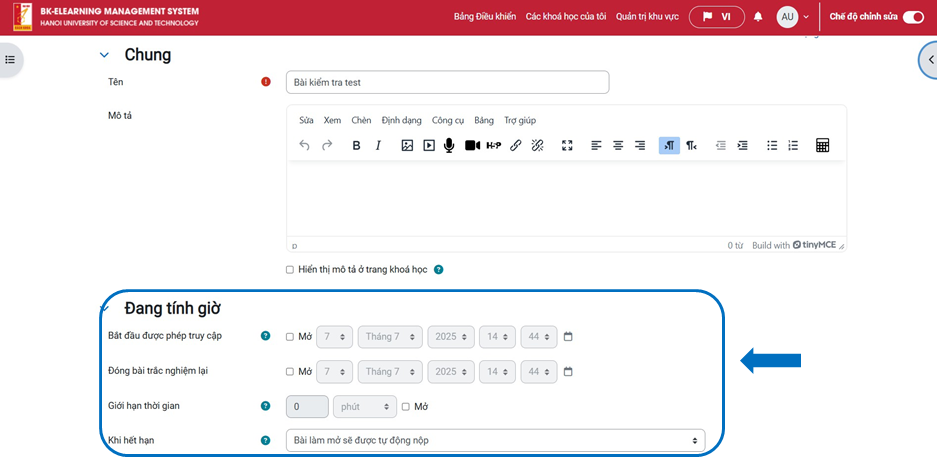The image size is (937, 457).
Task: Edit the Tên input field
Action: click(x=448, y=82)
